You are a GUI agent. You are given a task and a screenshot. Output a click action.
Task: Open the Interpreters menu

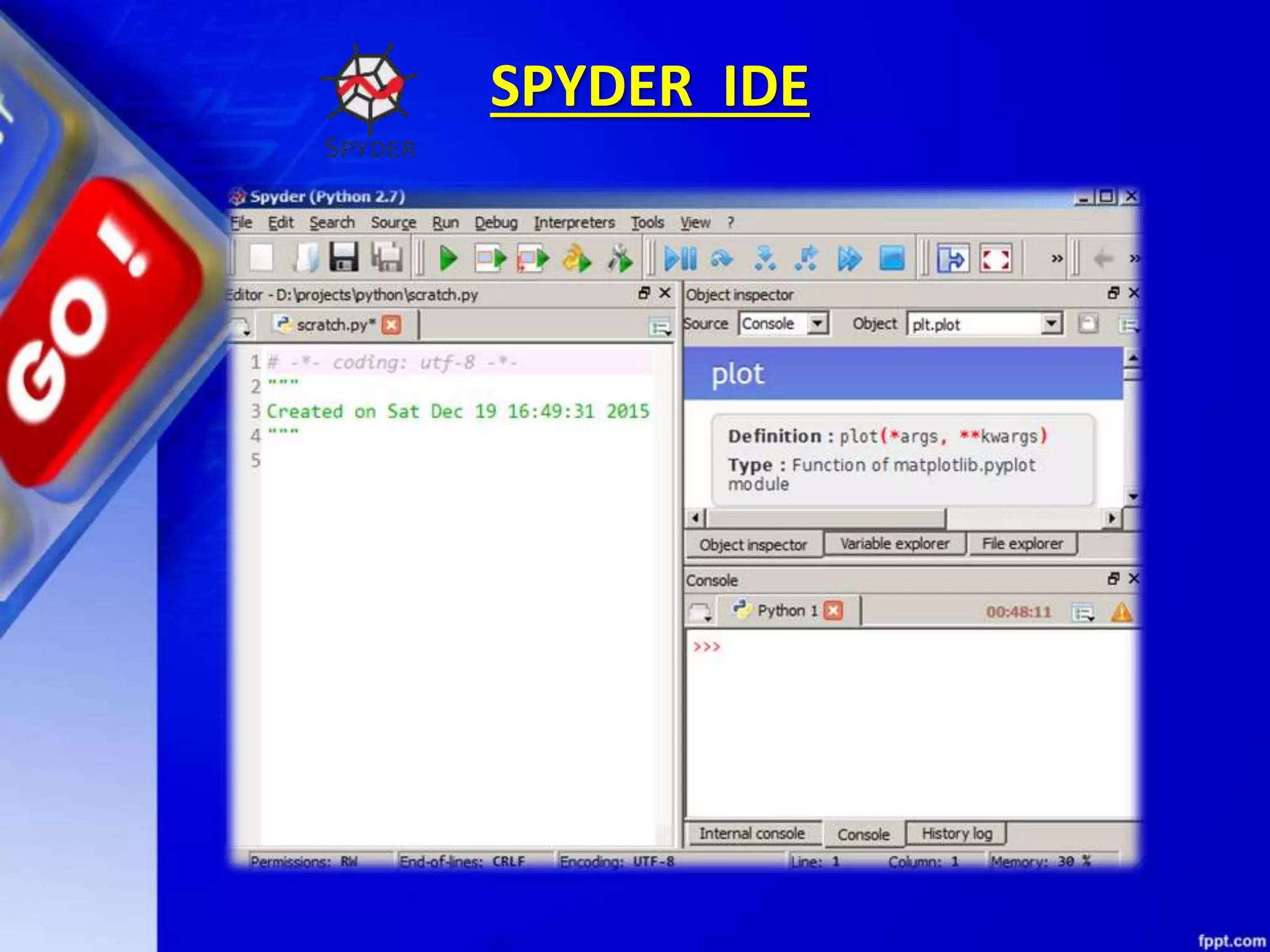click(574, 223)
